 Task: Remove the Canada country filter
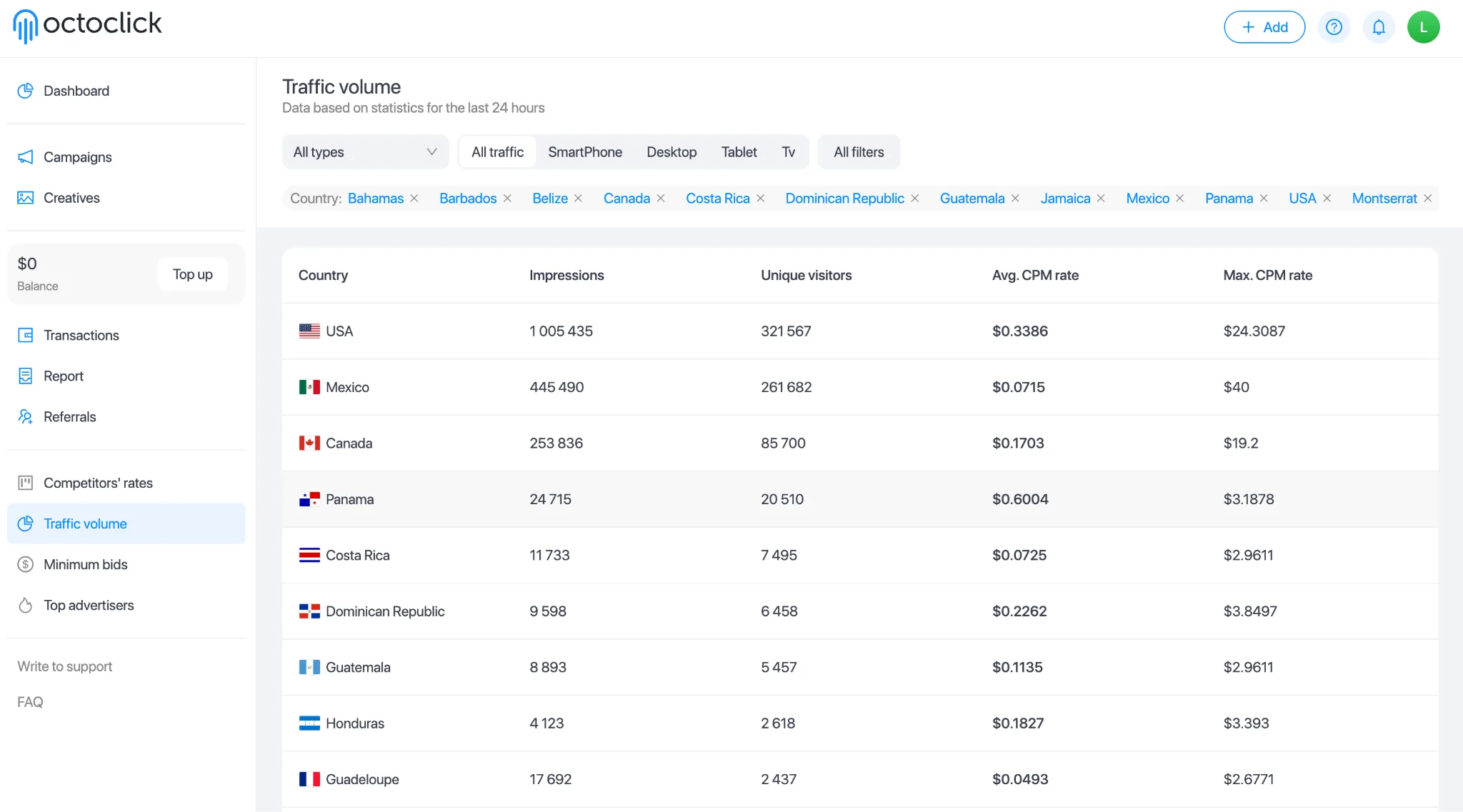[661, 199]
